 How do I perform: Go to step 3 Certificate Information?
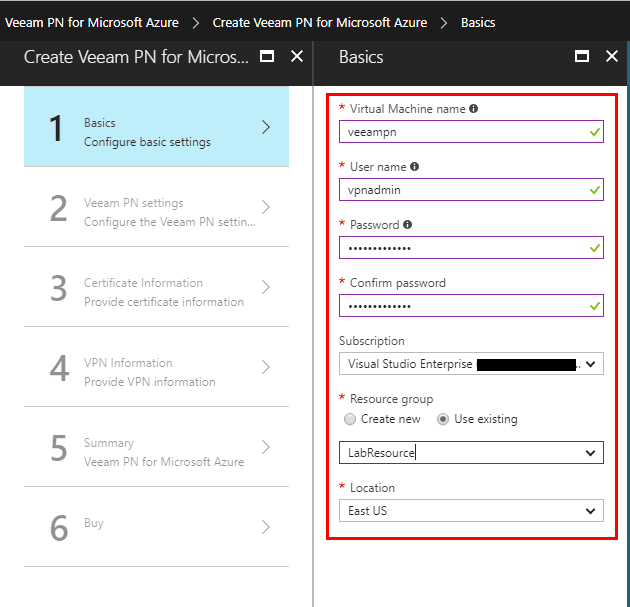(156, 287)
